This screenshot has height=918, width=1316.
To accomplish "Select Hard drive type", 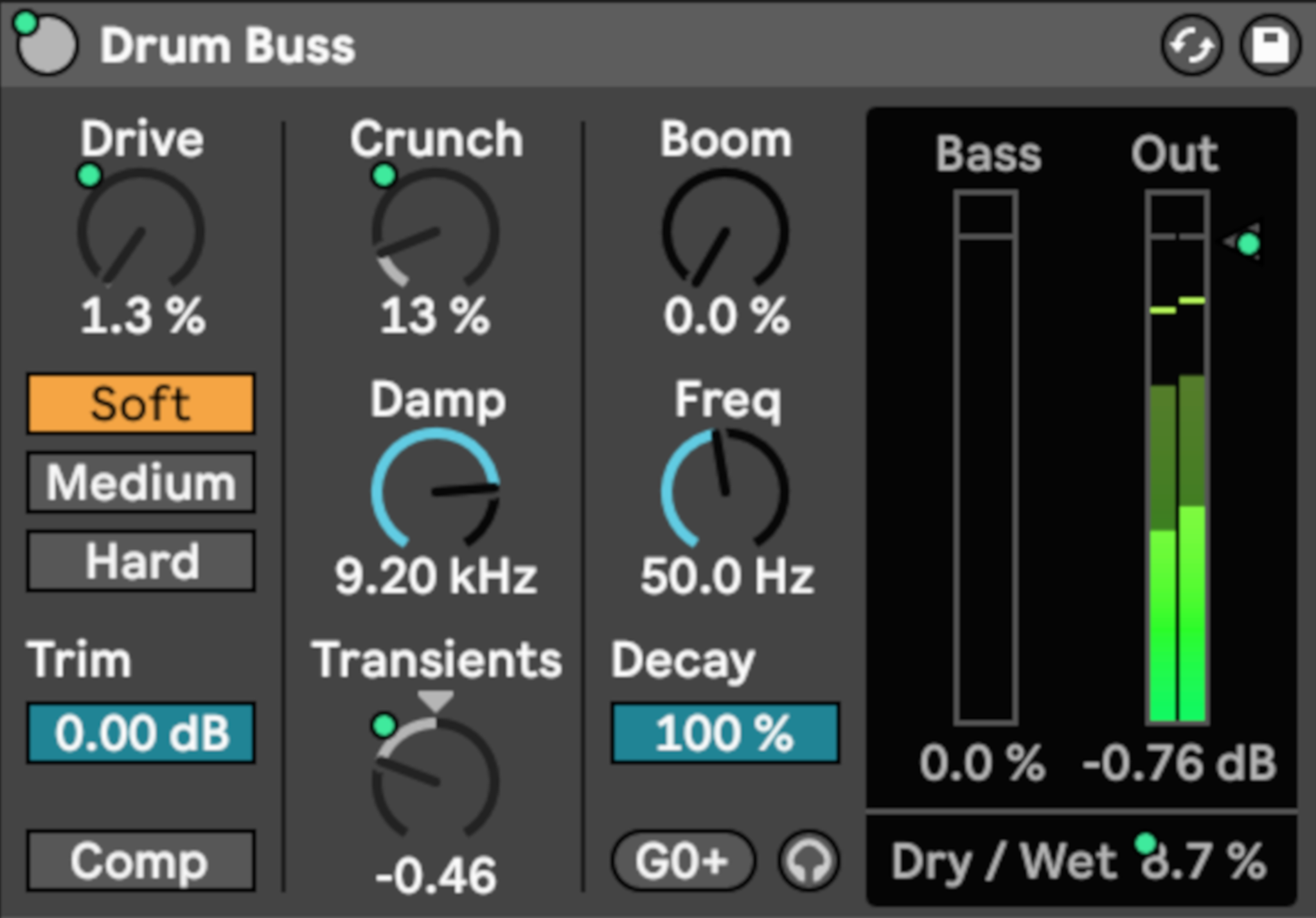I will (x=141, y=561).
